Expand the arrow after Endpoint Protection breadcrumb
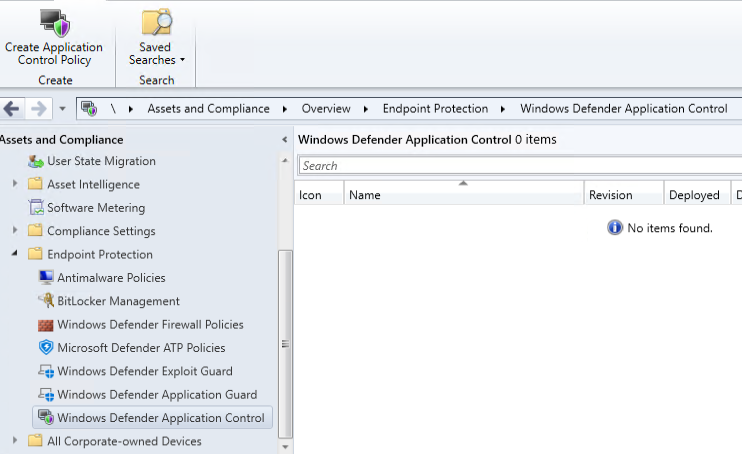 [x=503, y=109]
